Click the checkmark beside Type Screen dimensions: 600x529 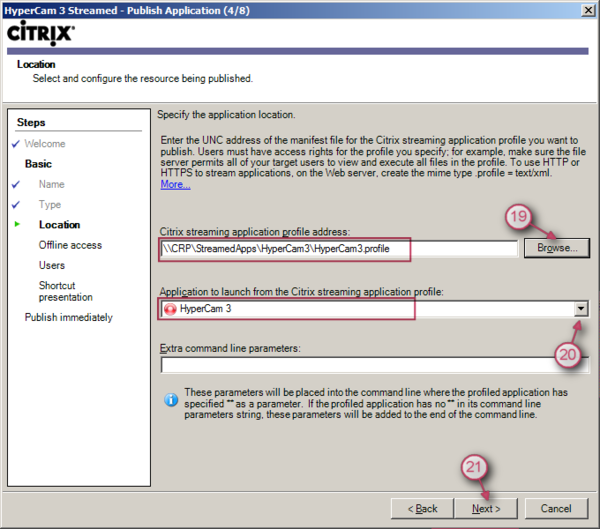tap(16, 205)
